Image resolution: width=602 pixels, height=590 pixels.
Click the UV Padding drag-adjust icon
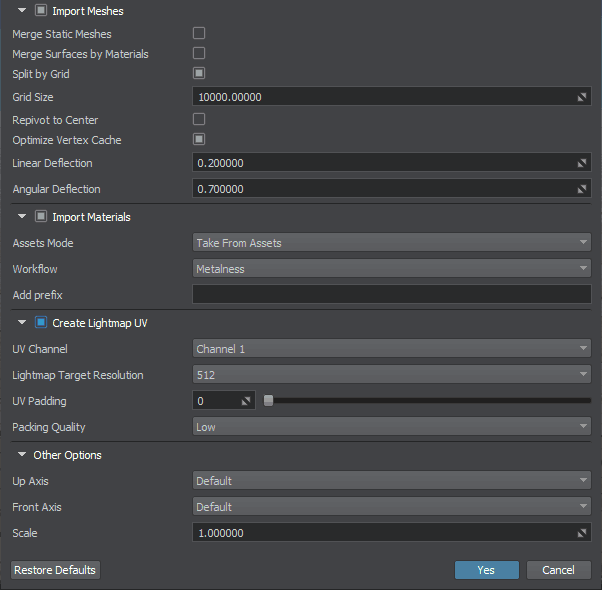[x=246, y=401]
